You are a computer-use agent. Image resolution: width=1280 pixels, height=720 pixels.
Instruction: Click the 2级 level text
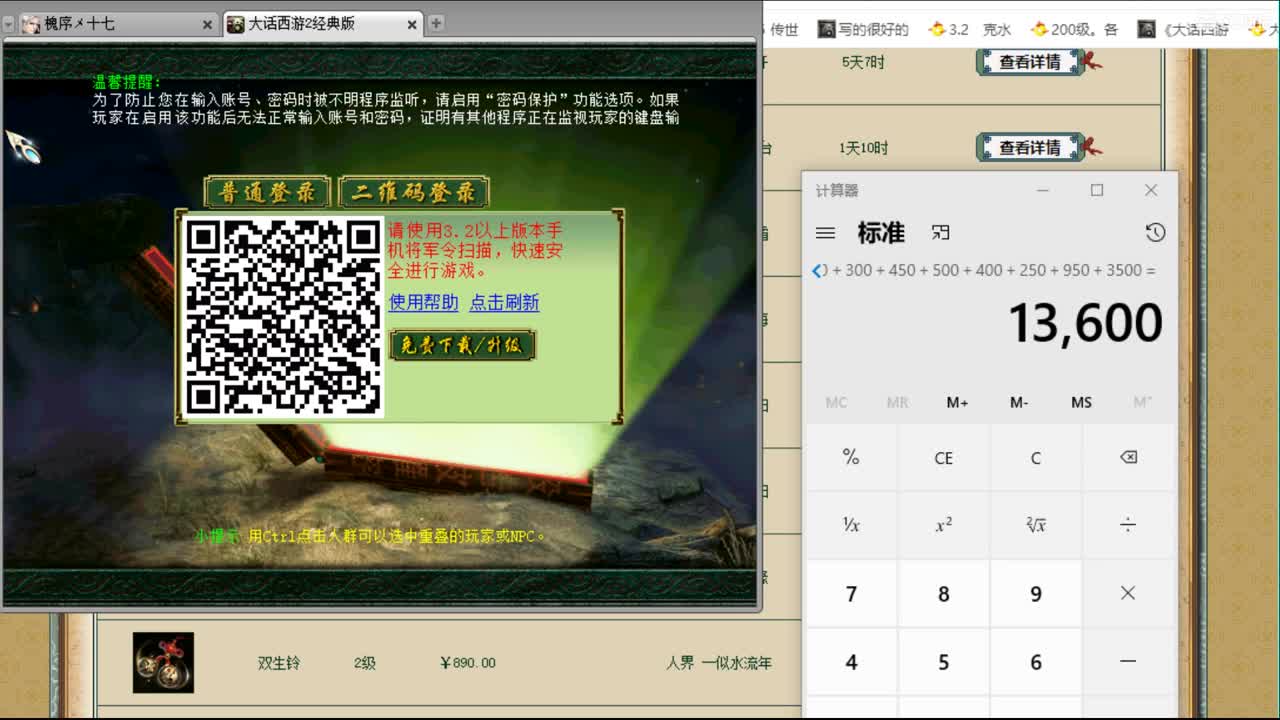click(x=365, y=663)
